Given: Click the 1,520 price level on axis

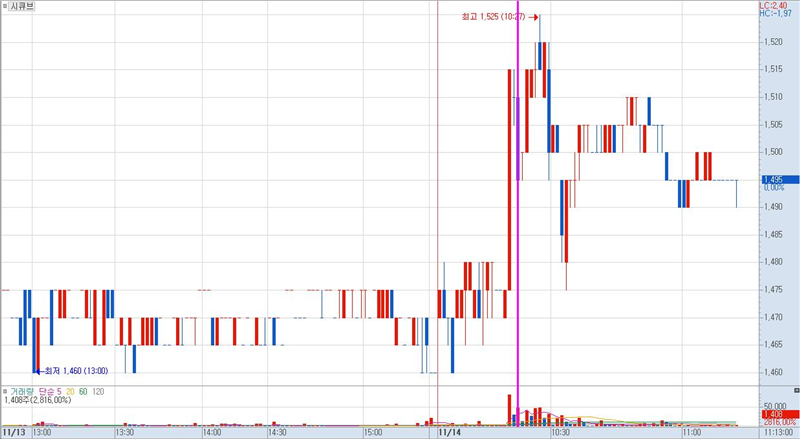Looking at the screenshot, I should [773, 42].
